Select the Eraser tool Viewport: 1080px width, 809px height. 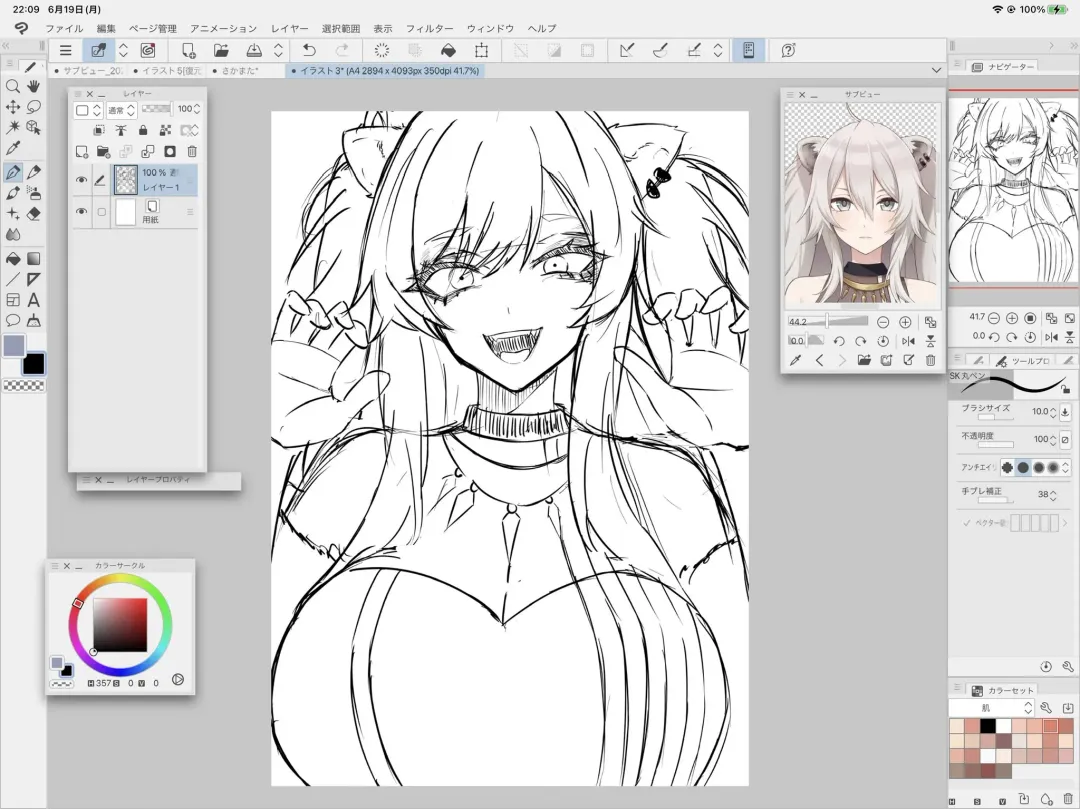pos(34,213)
